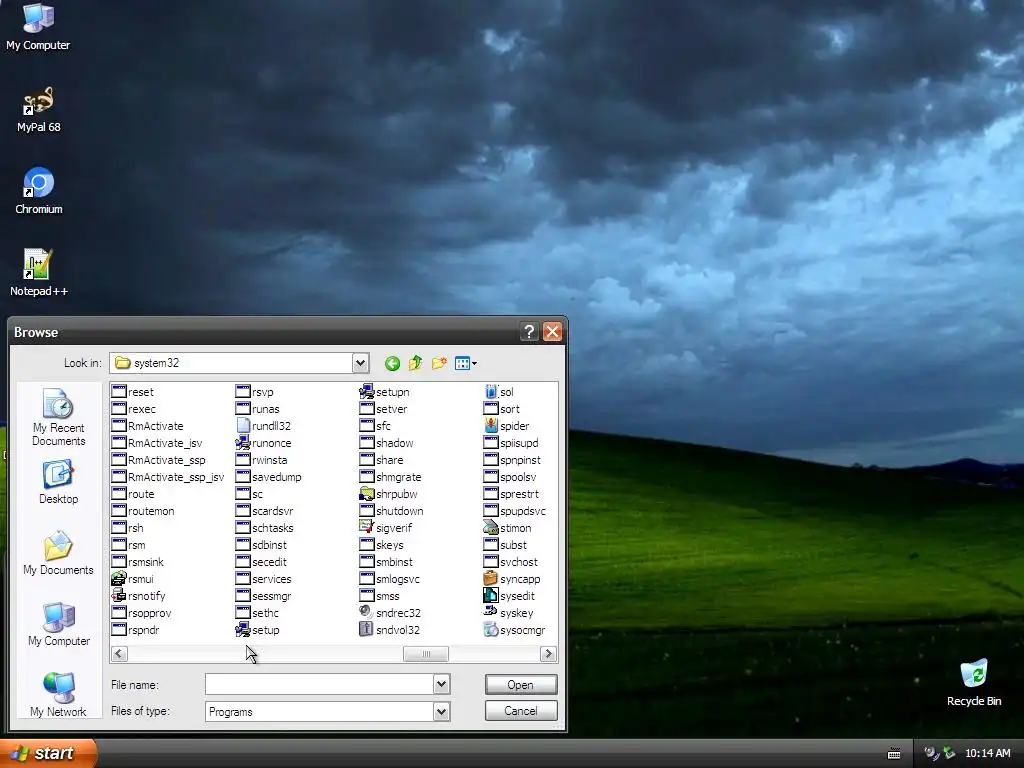Select the runas file
1024x768 pixels.
click(x=258, y=409)
